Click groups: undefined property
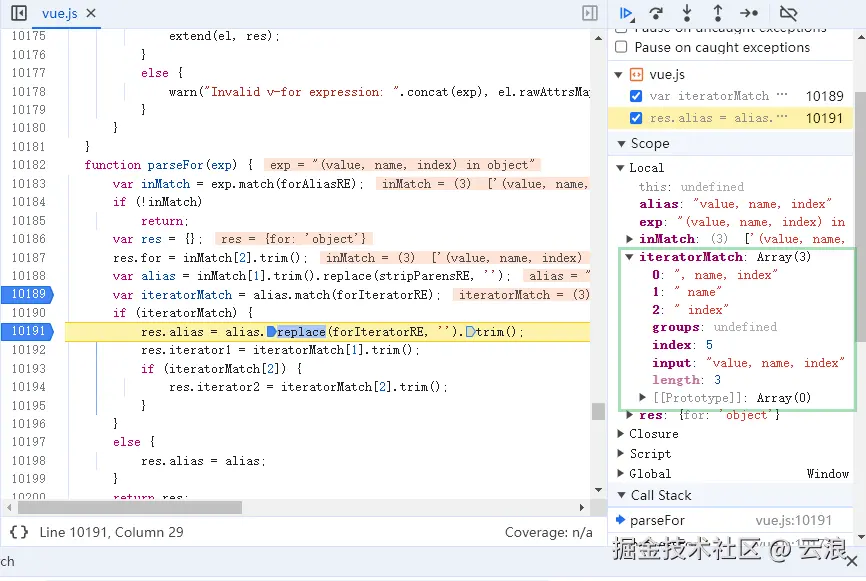Viewport: 866px width, 581px height. tap(714, 327)
